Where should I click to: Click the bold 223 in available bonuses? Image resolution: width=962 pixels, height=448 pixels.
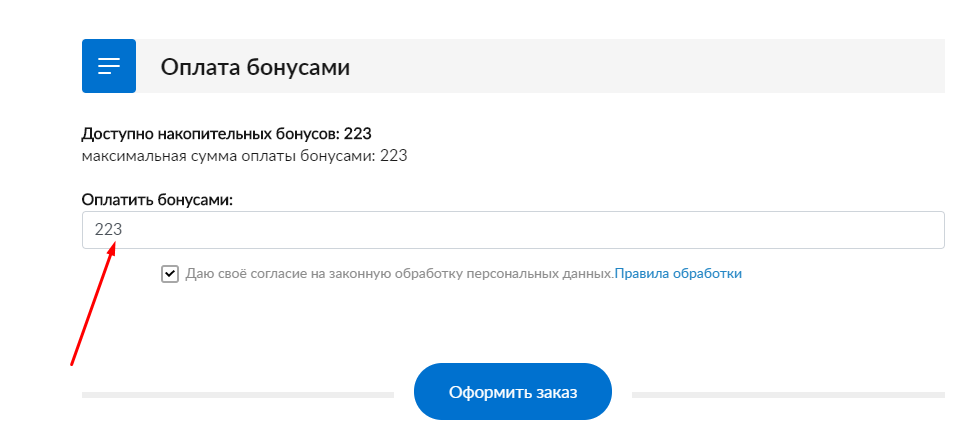pyautogui.click(x=358, y=133)
